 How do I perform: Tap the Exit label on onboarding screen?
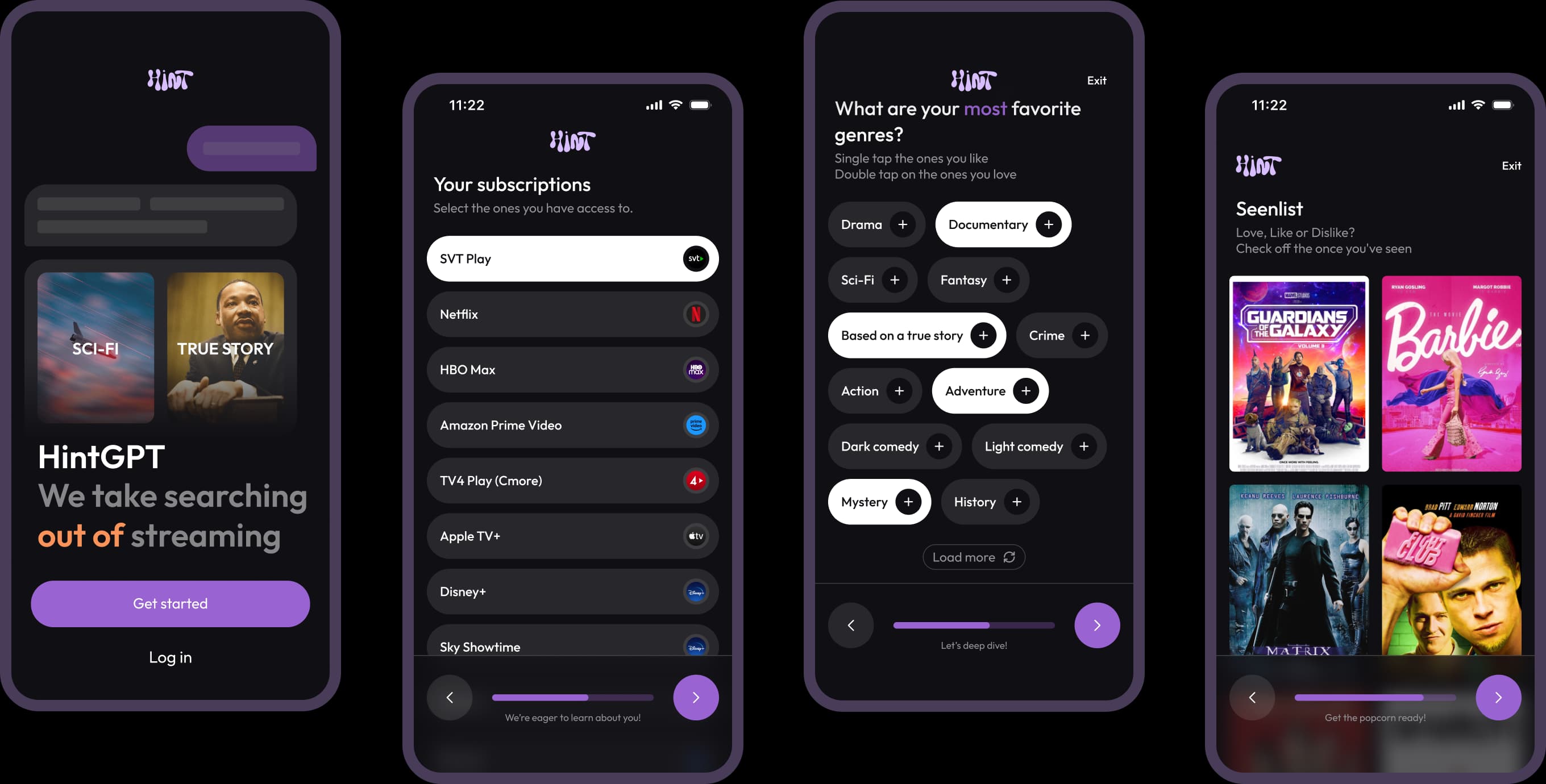[1097, 80]
